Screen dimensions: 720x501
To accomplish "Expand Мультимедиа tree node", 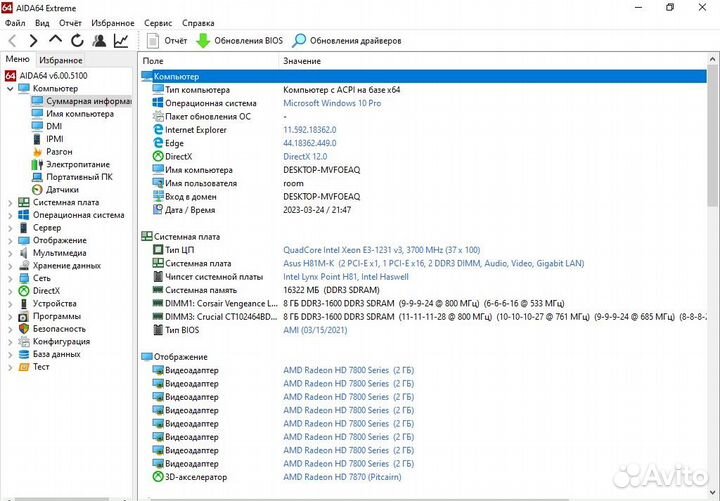I will click(10, 253).
